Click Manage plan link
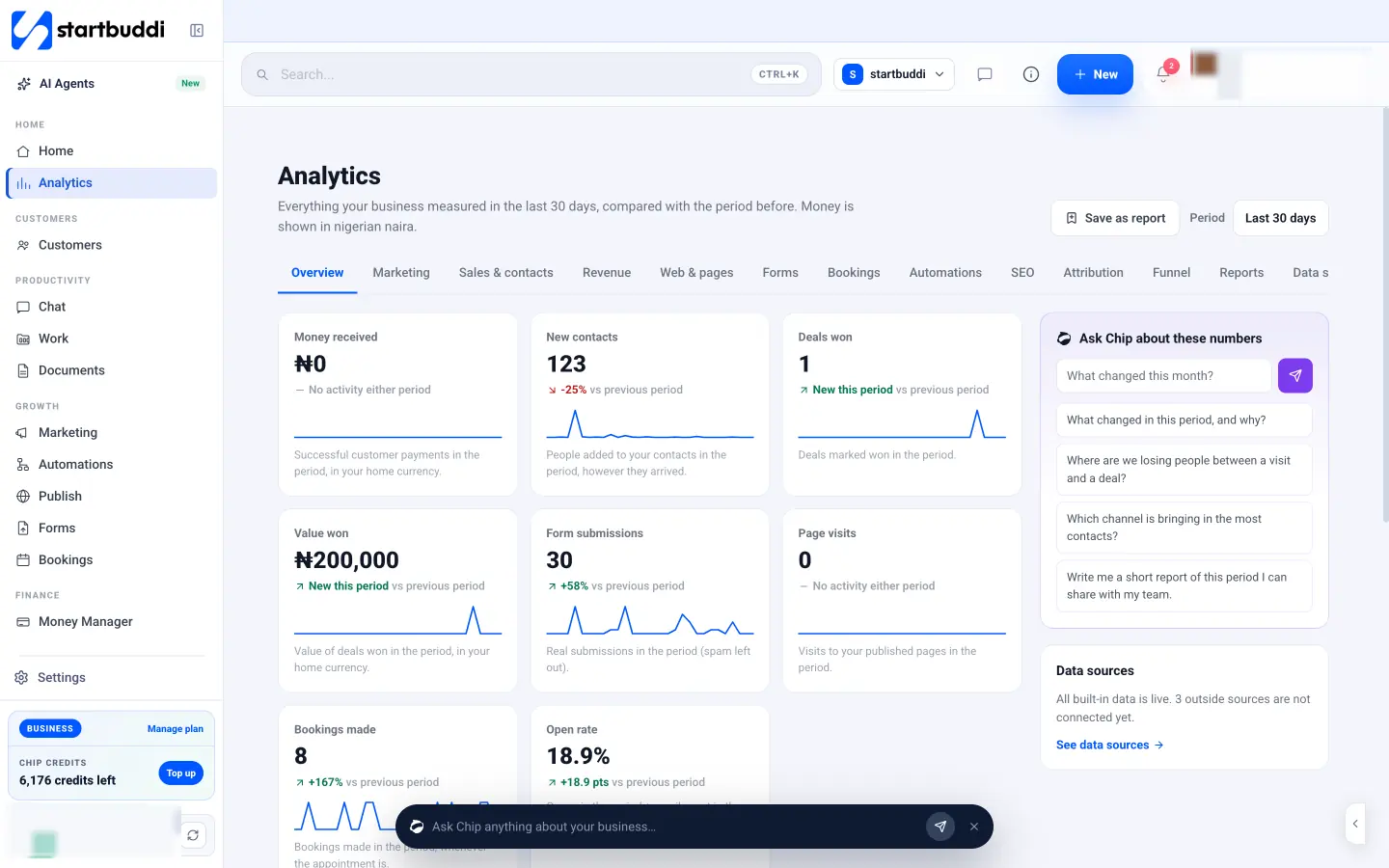 (x=176, y=729)
